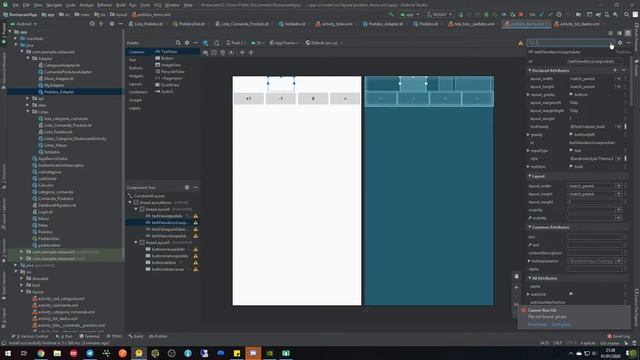
Task: Click warning icon on first textView tree row
Action: coord(196,216)
